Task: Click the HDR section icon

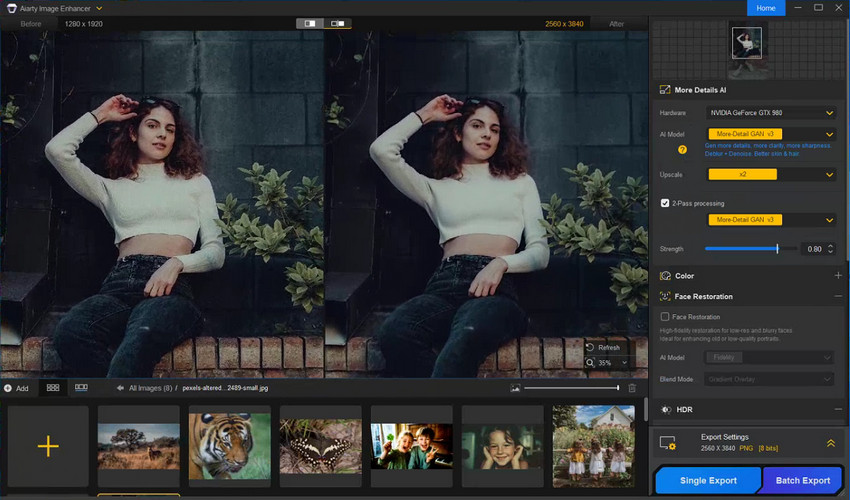Action: point(666,409)
